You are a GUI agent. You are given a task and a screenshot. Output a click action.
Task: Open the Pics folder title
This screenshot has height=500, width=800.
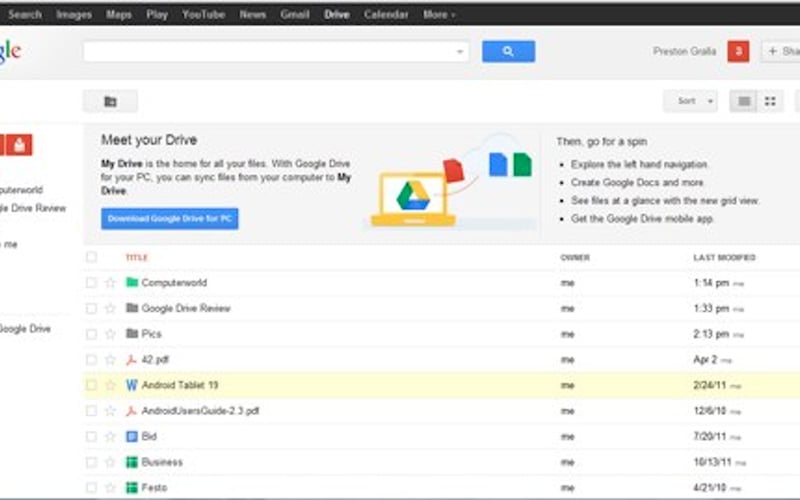(152, 334)
